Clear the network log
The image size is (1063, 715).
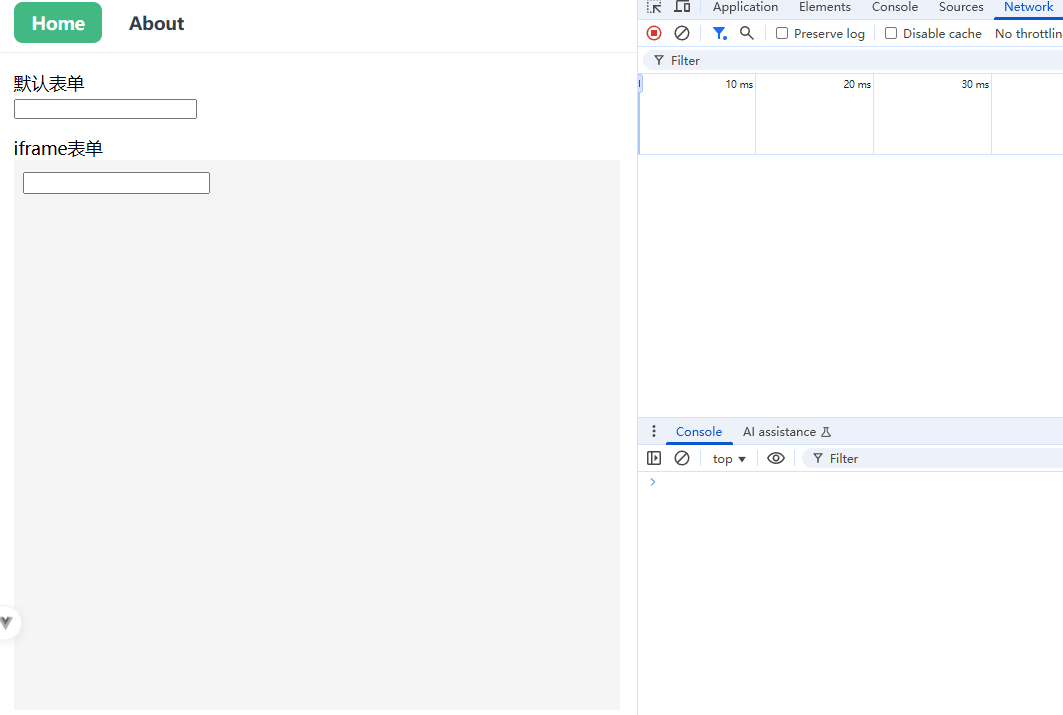(682, 33)
